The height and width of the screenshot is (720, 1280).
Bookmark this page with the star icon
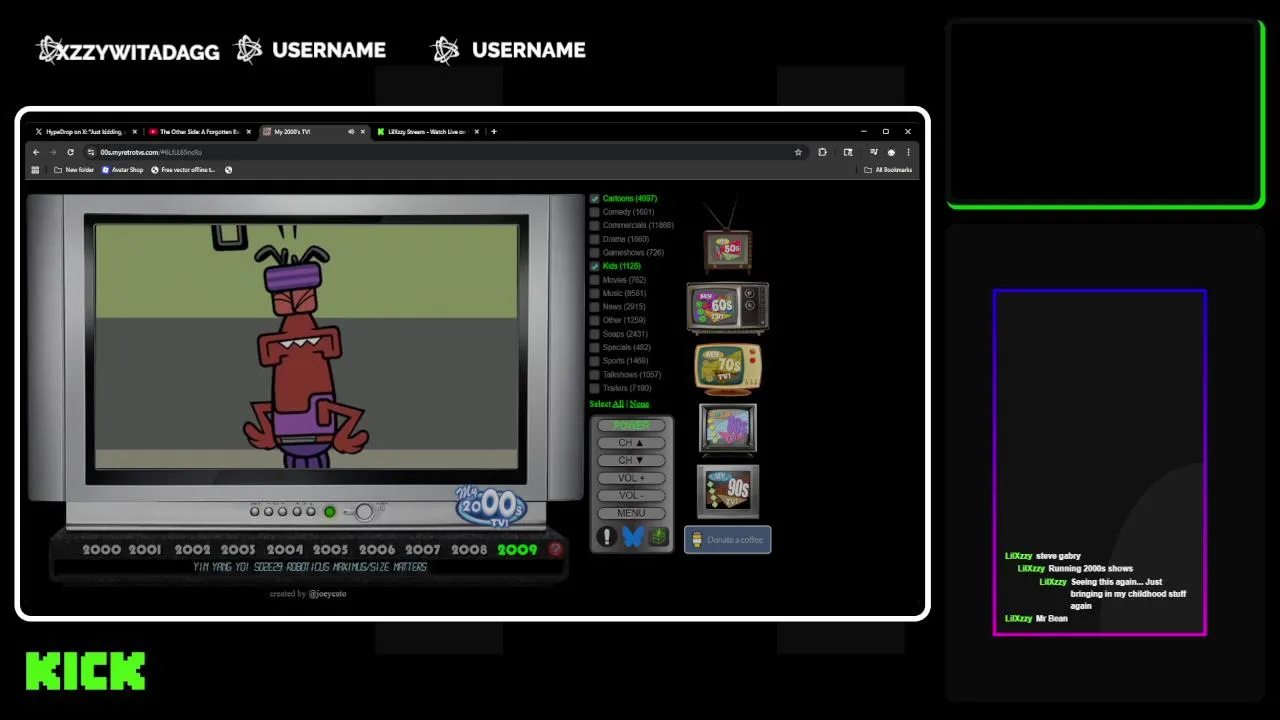point(798,152)
